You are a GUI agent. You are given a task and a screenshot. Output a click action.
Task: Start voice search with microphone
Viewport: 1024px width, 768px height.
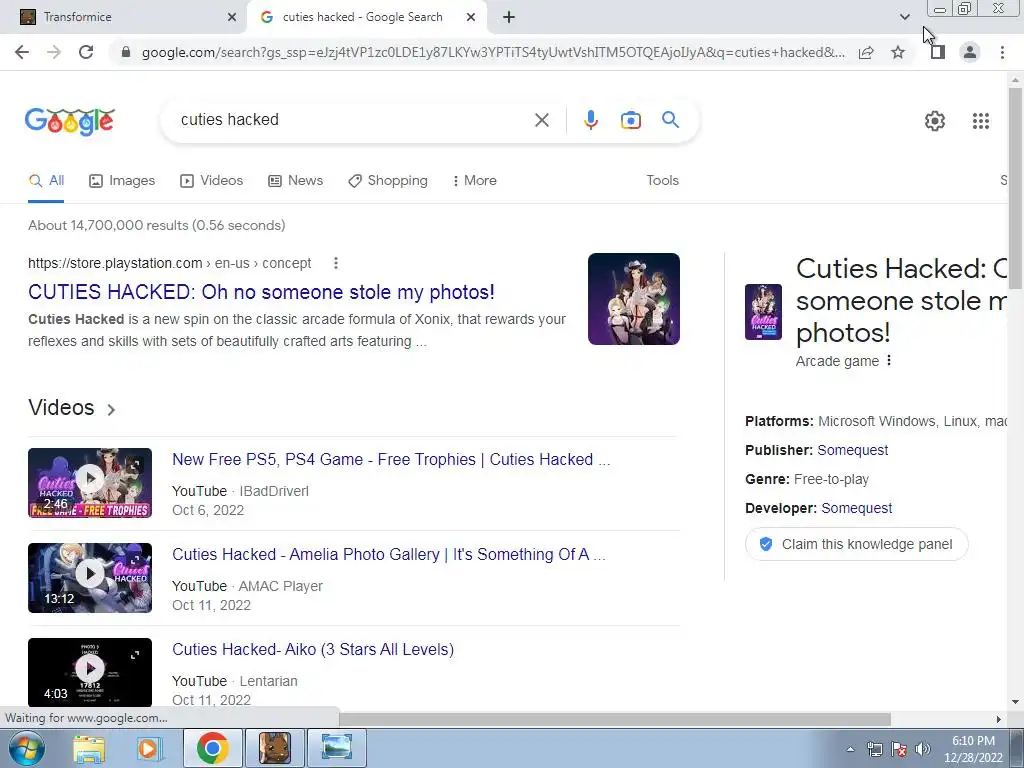point(590,120)
